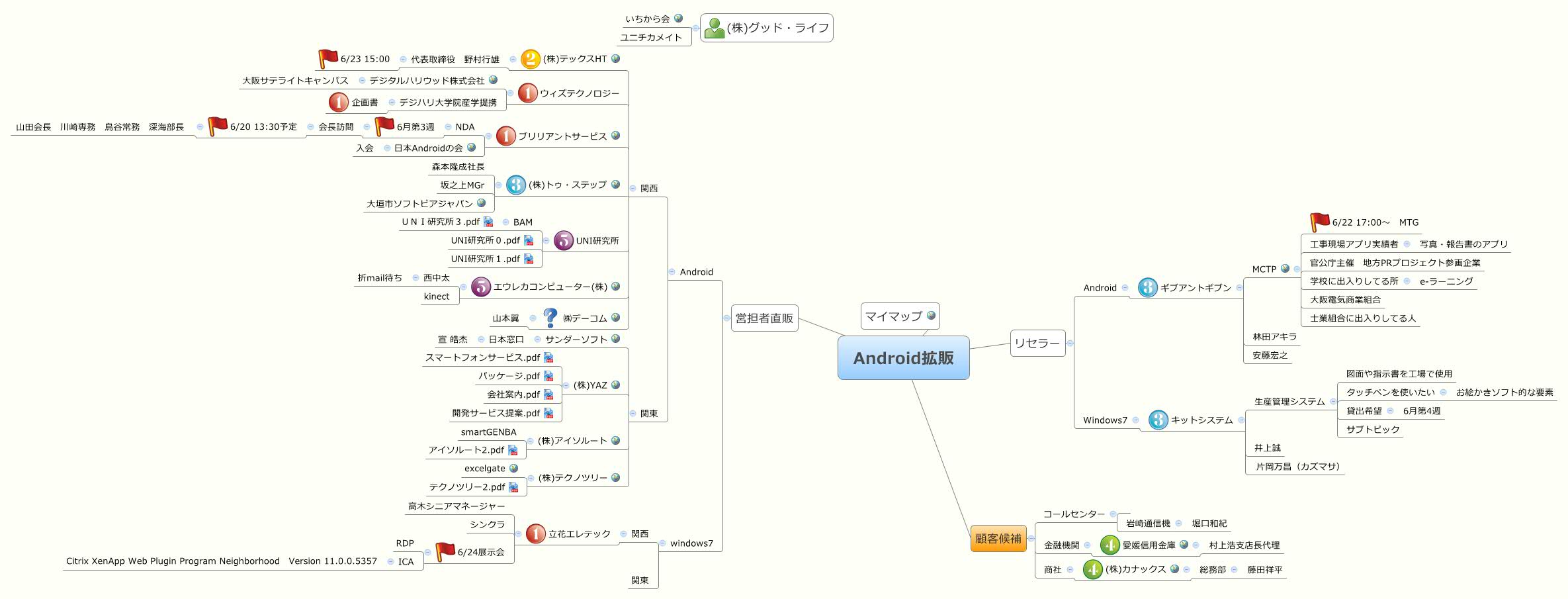The image size is (1568, 599).
Task: Open hyperlink globe beside サンダーソフト
Action: [616, 339]
